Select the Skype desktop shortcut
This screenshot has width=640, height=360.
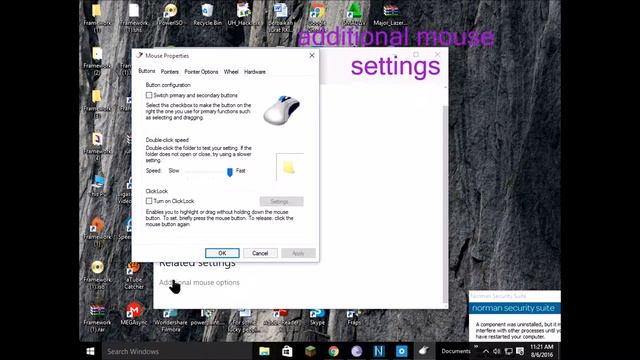(317, 317)
